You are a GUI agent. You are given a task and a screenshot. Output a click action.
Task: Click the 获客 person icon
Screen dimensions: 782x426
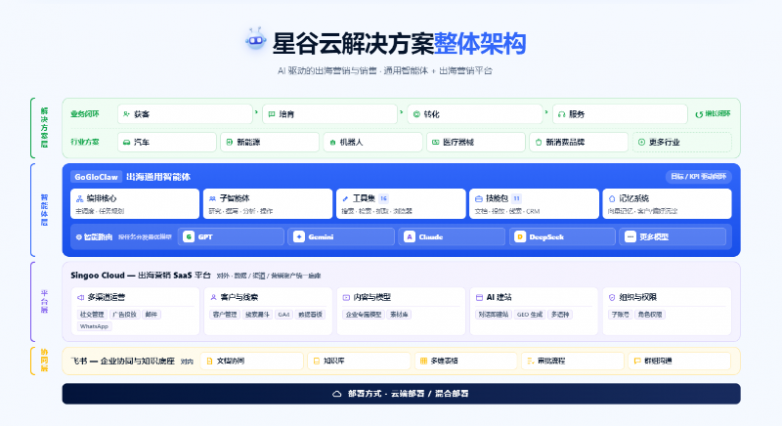127,114
